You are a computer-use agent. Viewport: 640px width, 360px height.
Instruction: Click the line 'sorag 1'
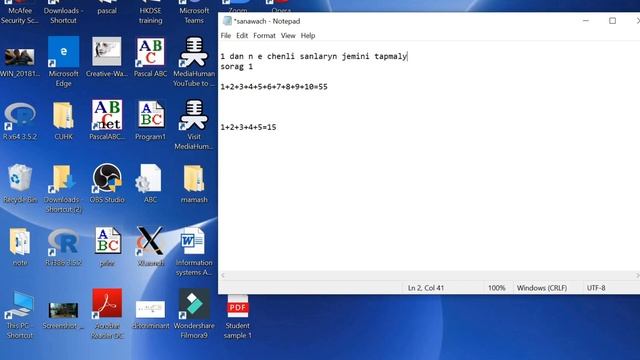[x=237, y=67]
